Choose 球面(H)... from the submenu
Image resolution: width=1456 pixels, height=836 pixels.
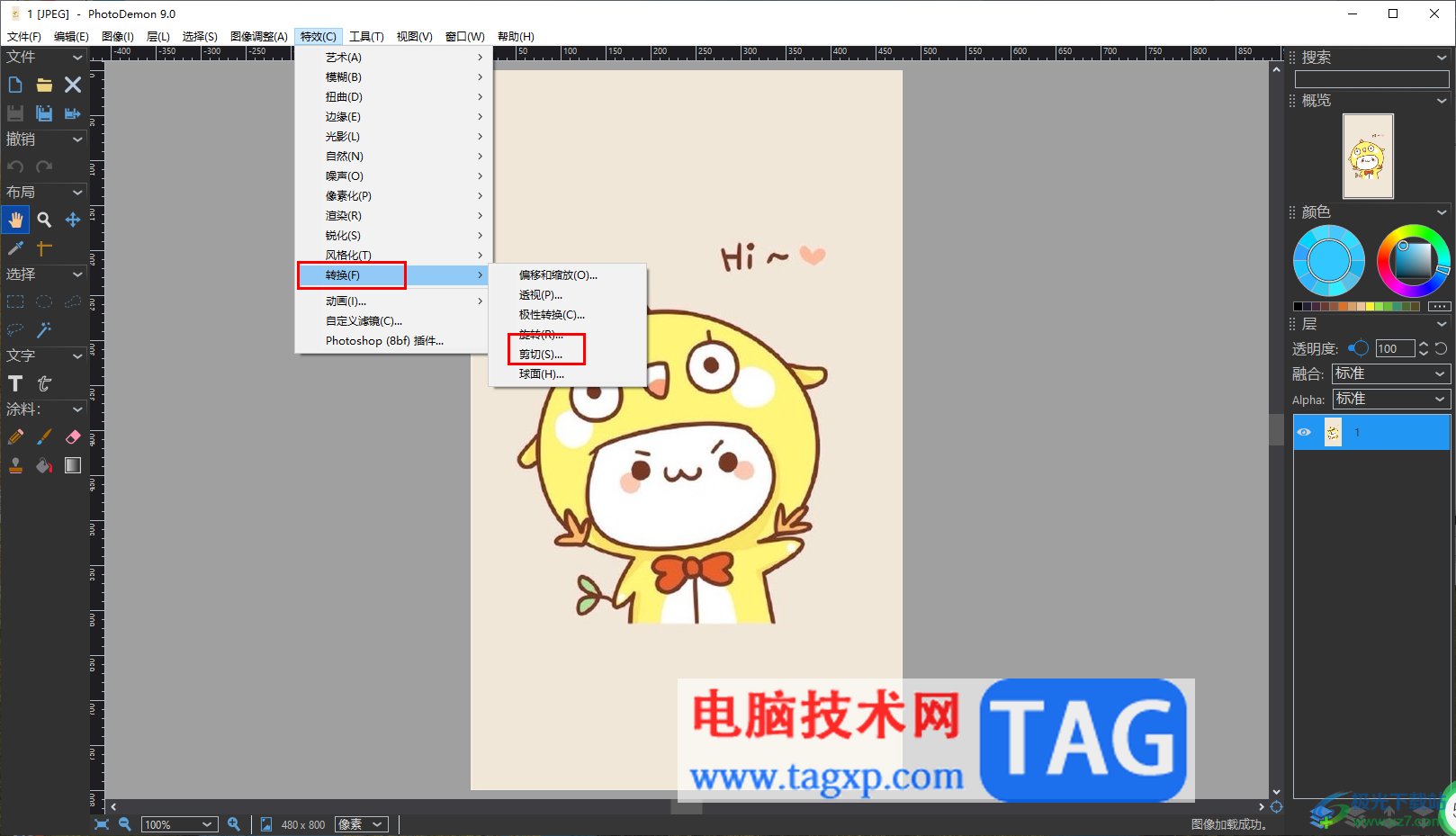[x=568, y=374]
